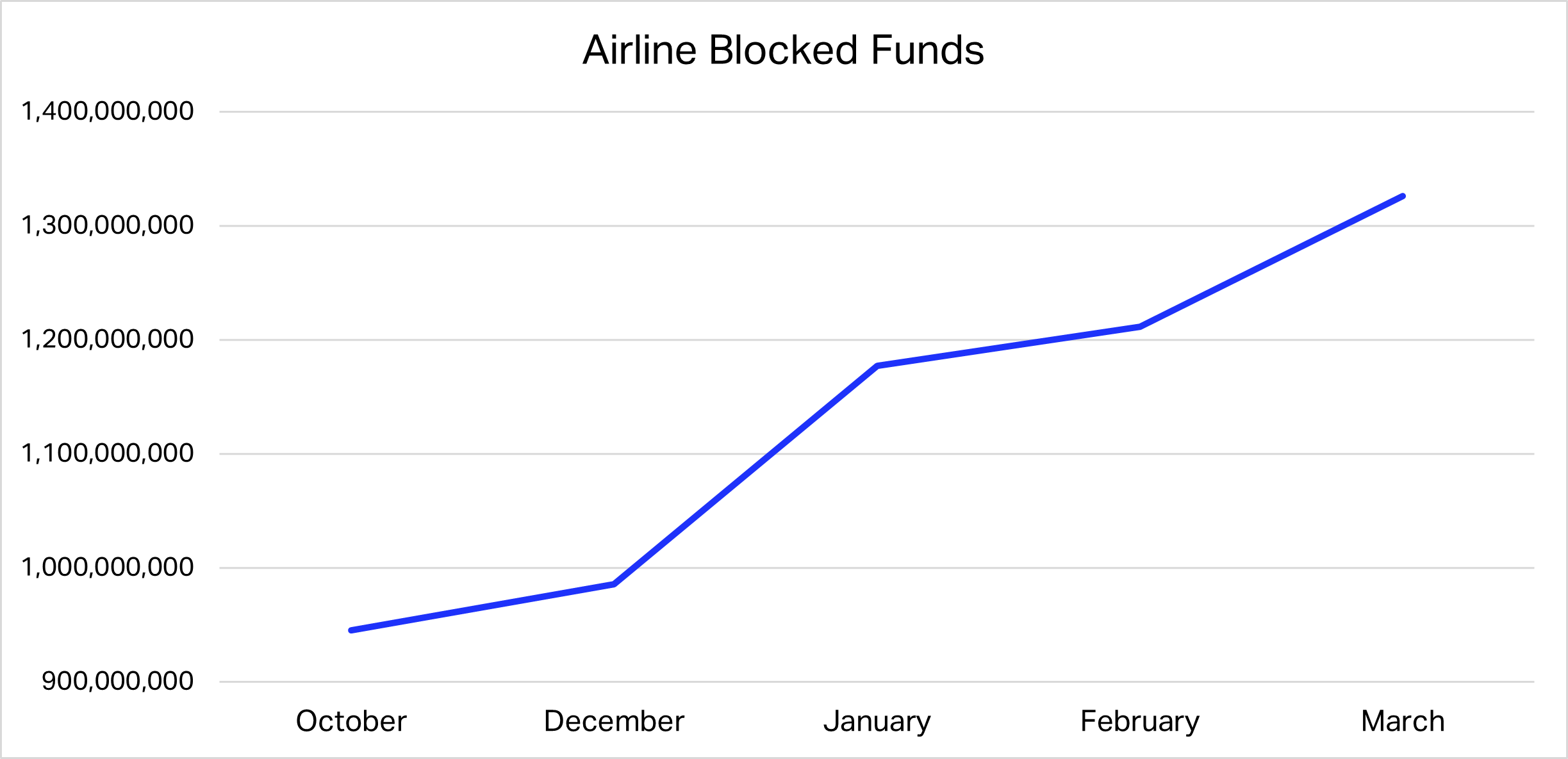Select the February data point on the line
The image size is (1568, 759).
click(x=1140, y=327)
